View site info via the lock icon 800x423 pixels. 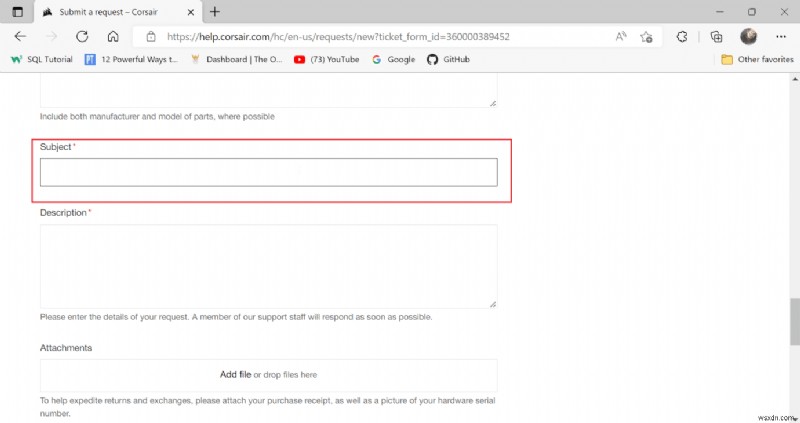151,37
